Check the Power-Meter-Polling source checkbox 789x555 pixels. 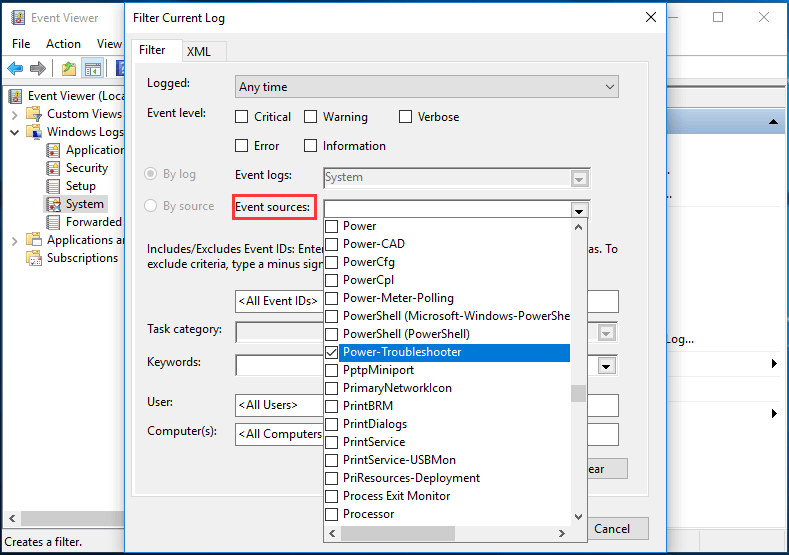click(x=331, y=298)
